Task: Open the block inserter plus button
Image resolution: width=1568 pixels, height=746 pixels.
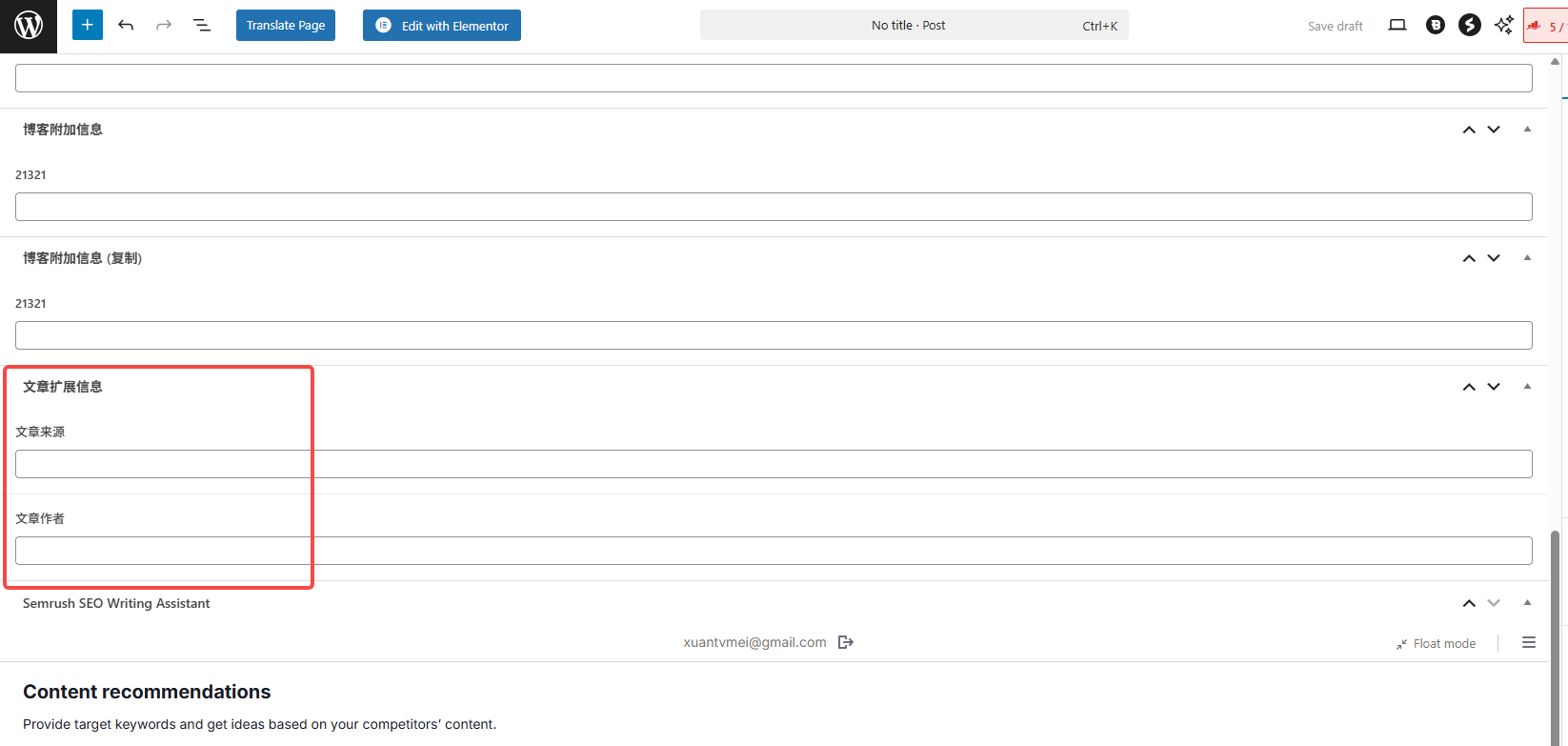Action: [x=87, y=26]
